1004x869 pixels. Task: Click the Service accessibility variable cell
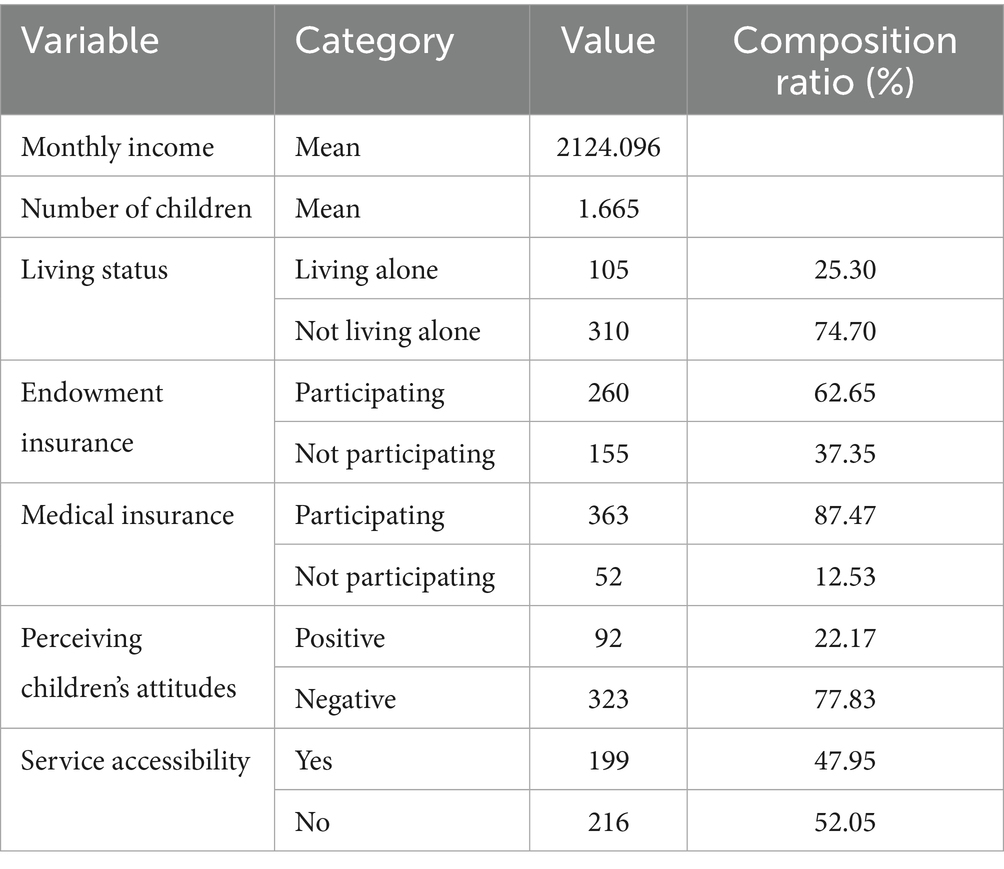pos(135,761)
